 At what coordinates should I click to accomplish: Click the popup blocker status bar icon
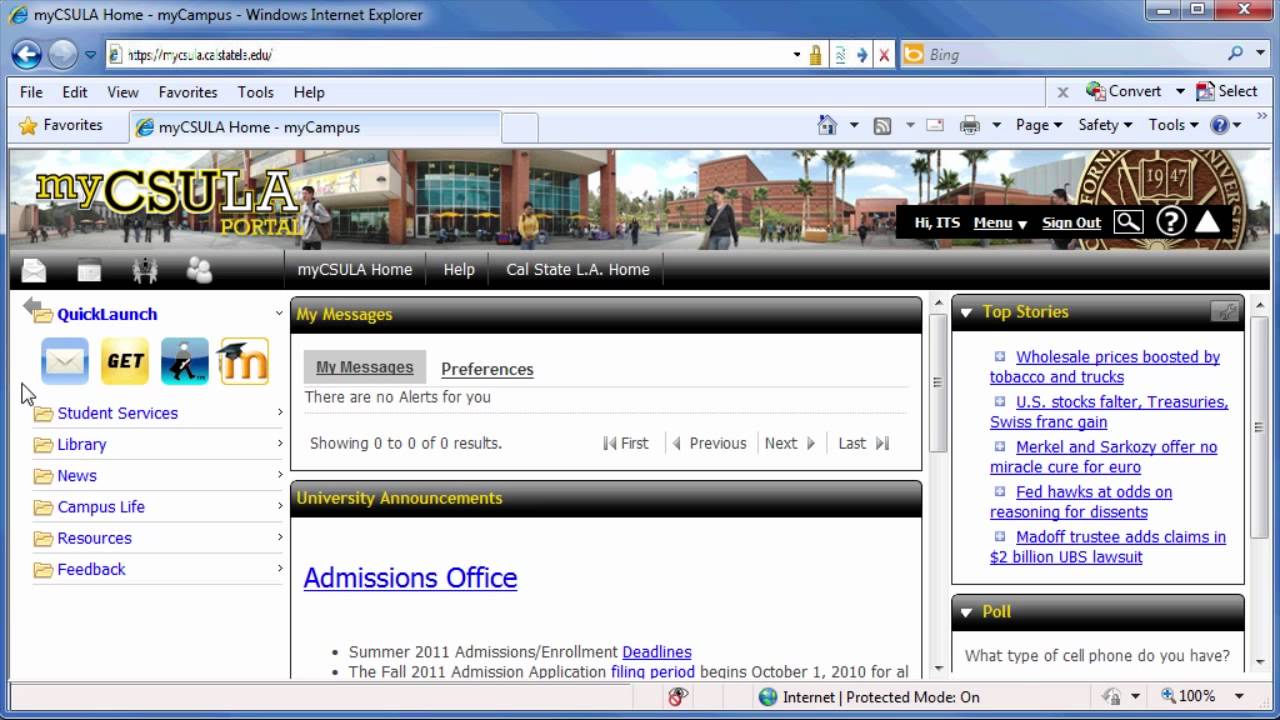pyautogui.click(x=679, y=697)
